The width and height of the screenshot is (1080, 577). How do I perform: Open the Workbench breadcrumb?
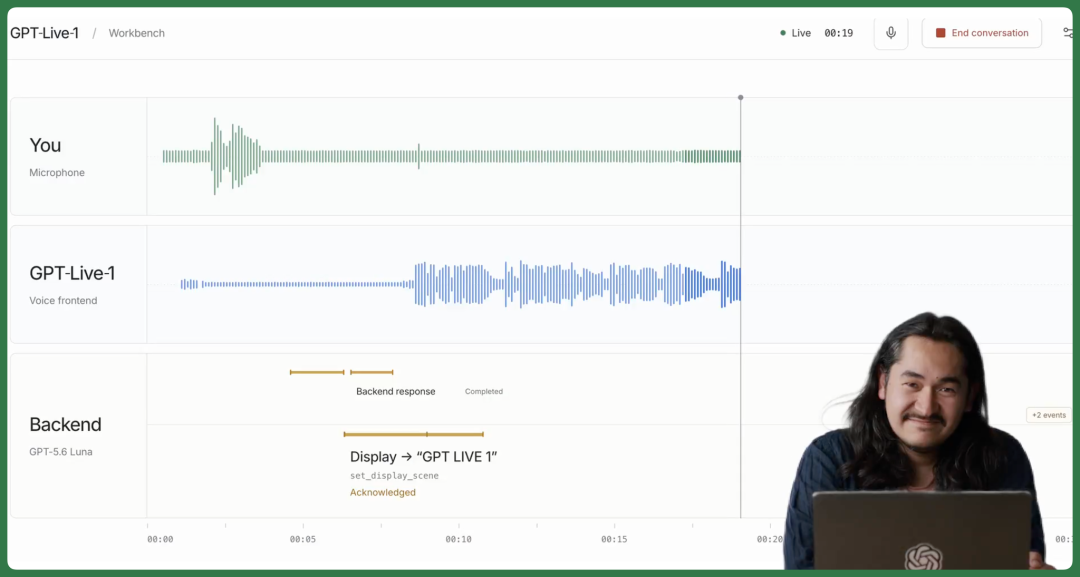[136, 33]
